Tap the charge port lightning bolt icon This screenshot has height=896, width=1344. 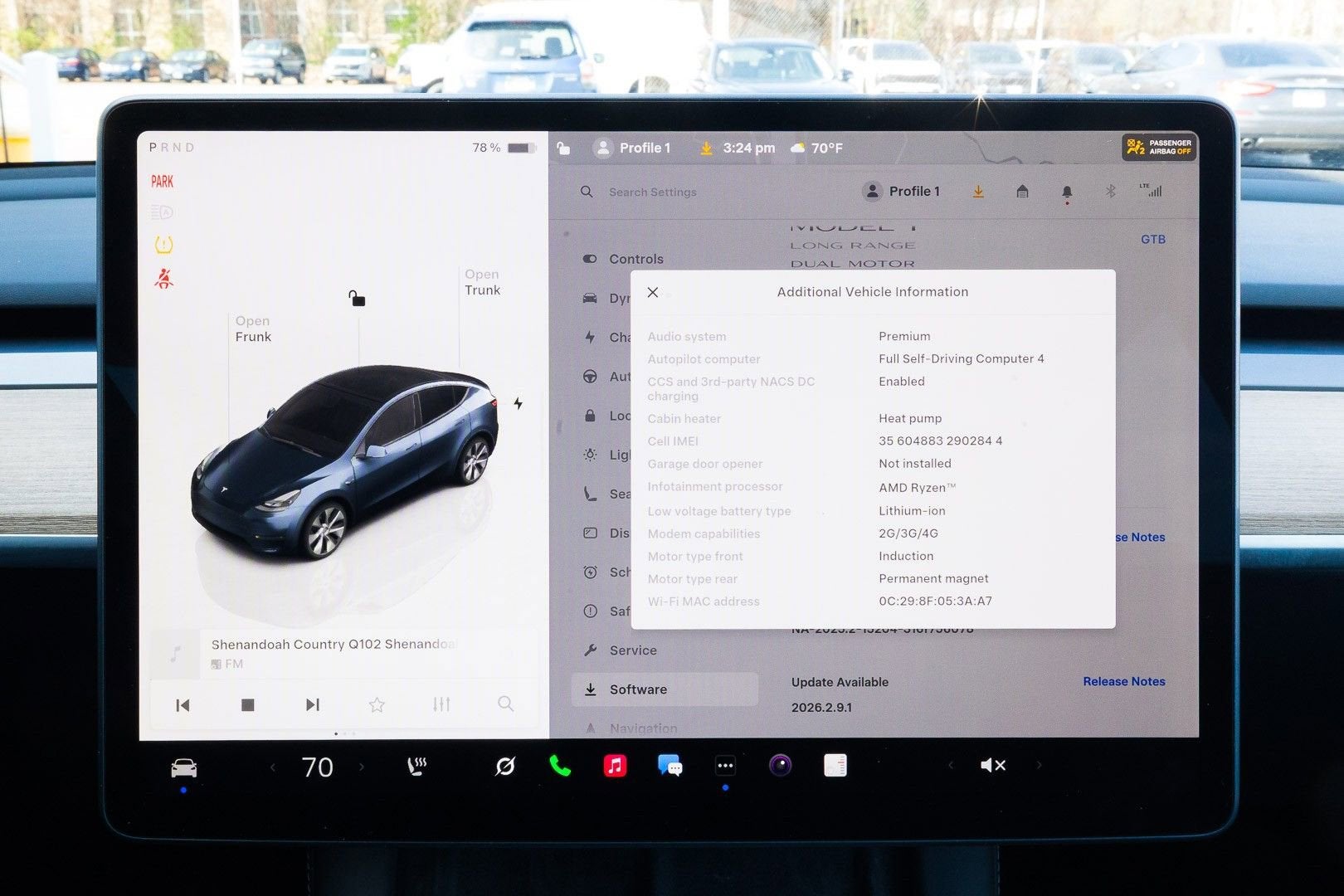518,403
